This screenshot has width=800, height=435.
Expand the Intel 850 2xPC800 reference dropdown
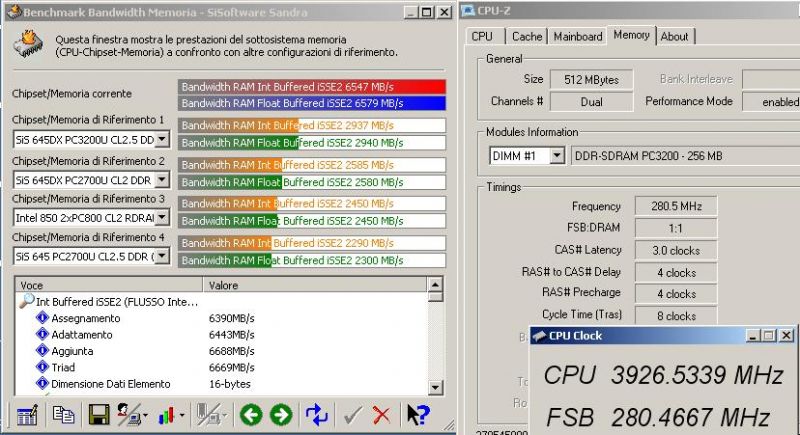pyautogui.click(x=162, y=218)
